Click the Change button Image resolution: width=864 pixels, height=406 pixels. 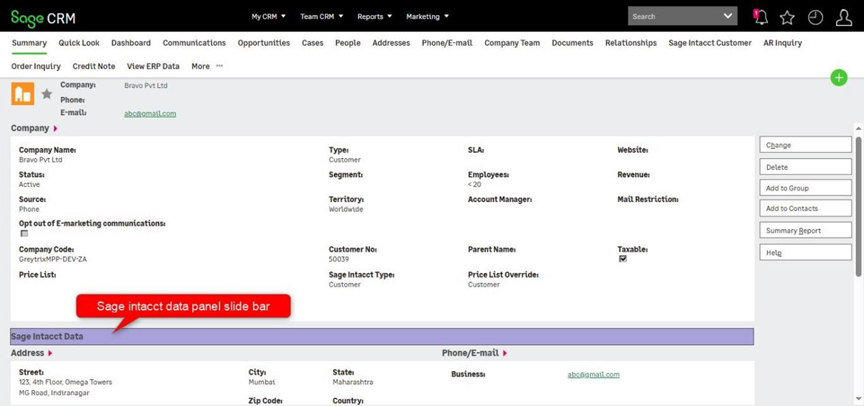point(805,145)
